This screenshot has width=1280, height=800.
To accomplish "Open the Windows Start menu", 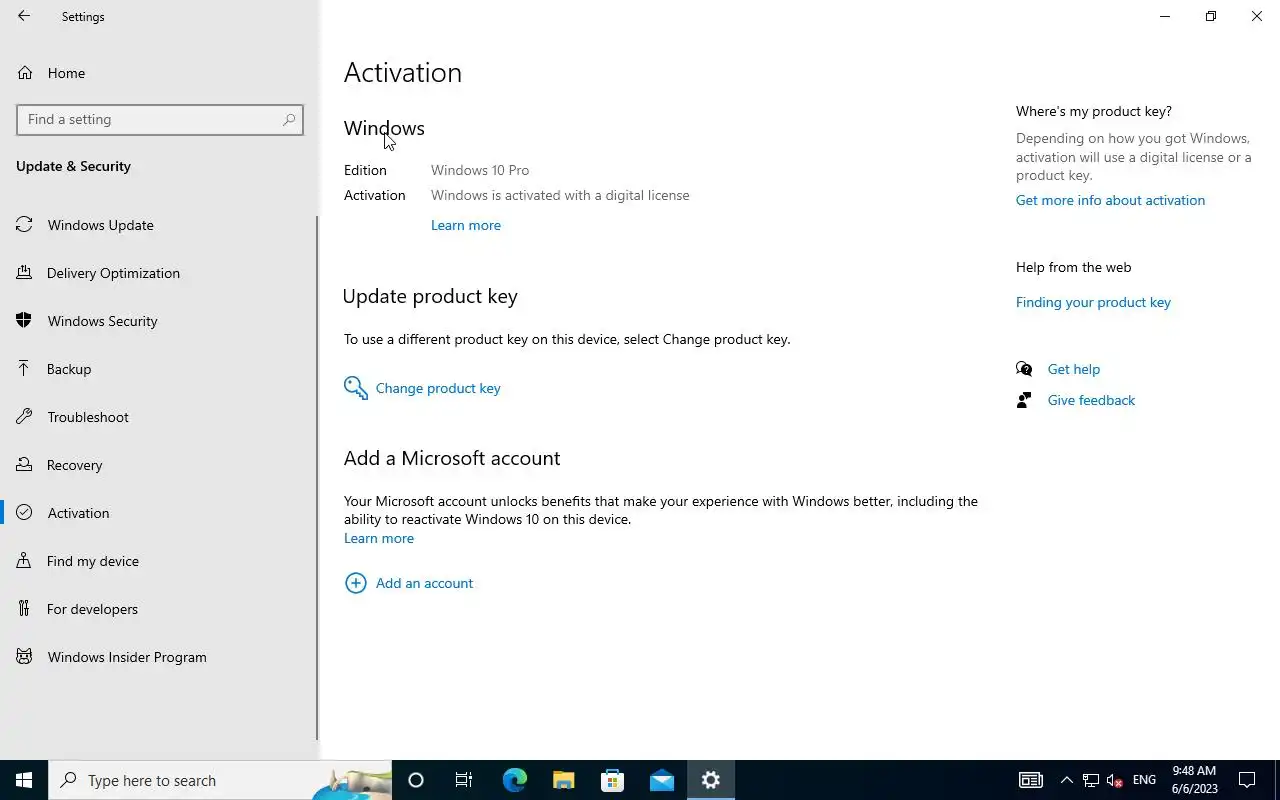I will click(24, 780).
